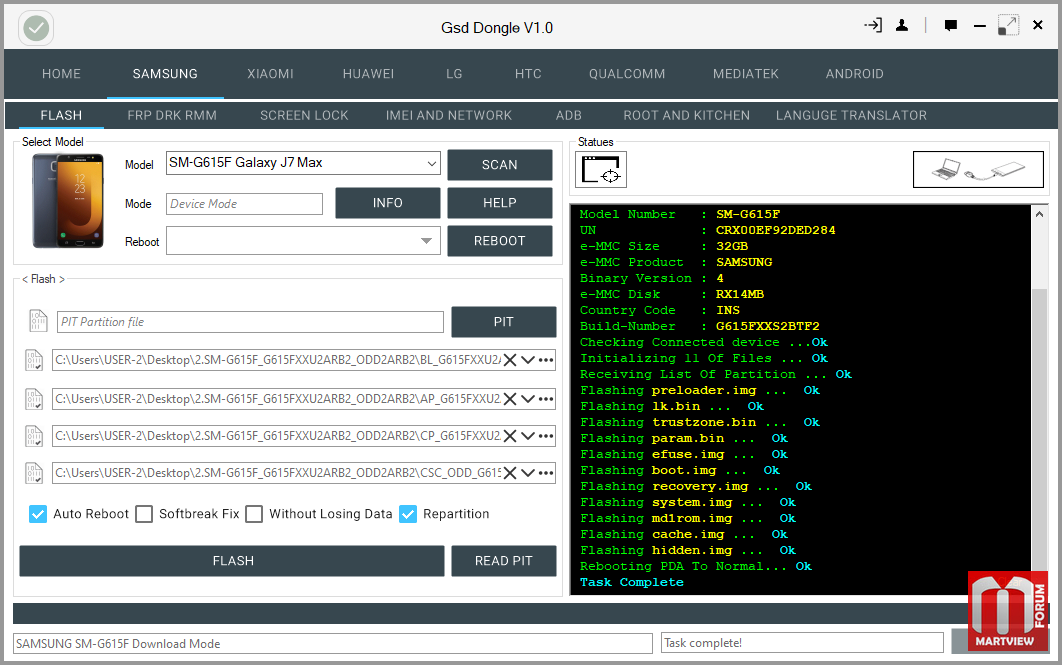Click the PIT partition file document icon
Viewport: 1062px width, 665px height.
38,321
